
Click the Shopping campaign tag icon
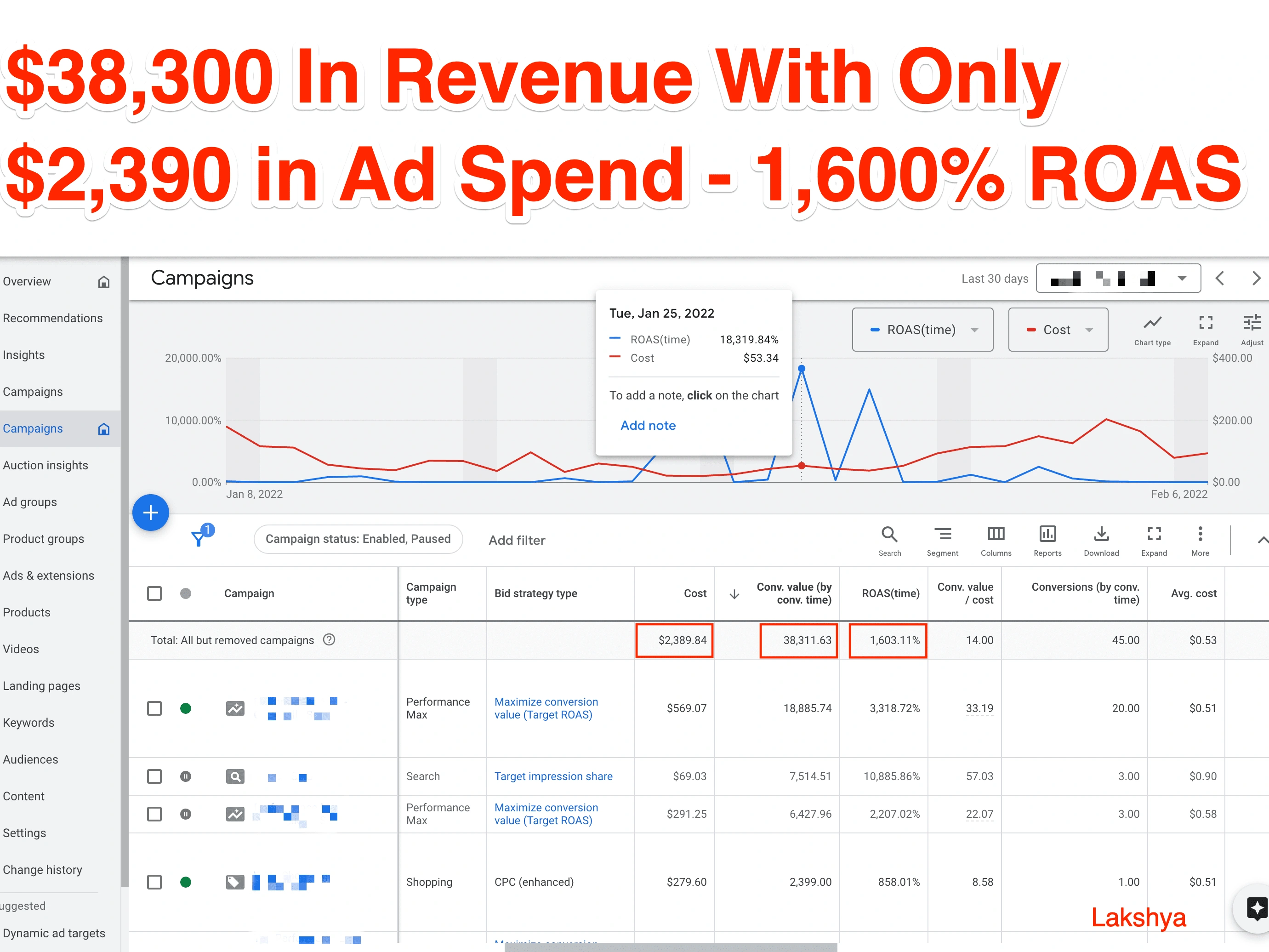tap(235, 882)
